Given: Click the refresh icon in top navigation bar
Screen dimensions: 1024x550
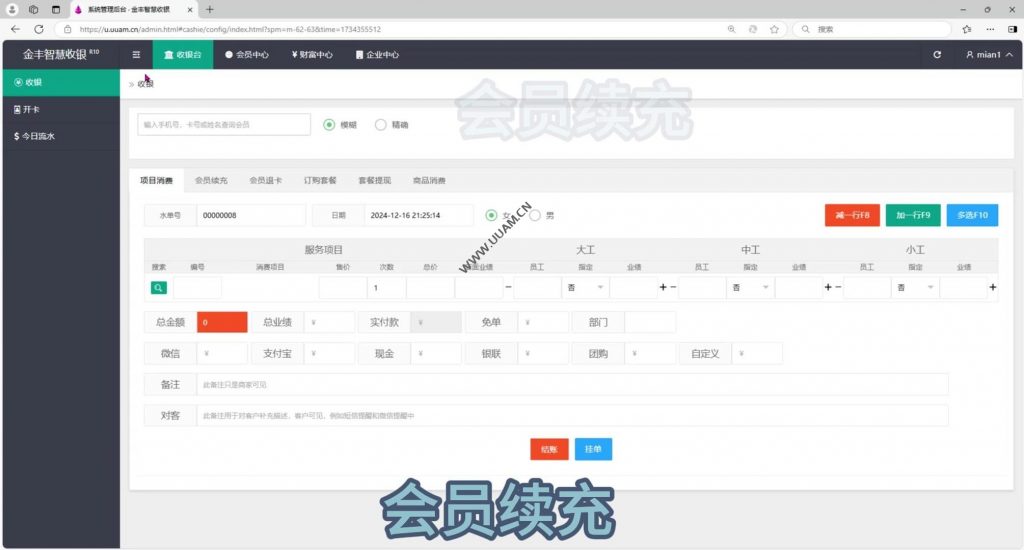Looking at the screenshot, I should point(936,55).
